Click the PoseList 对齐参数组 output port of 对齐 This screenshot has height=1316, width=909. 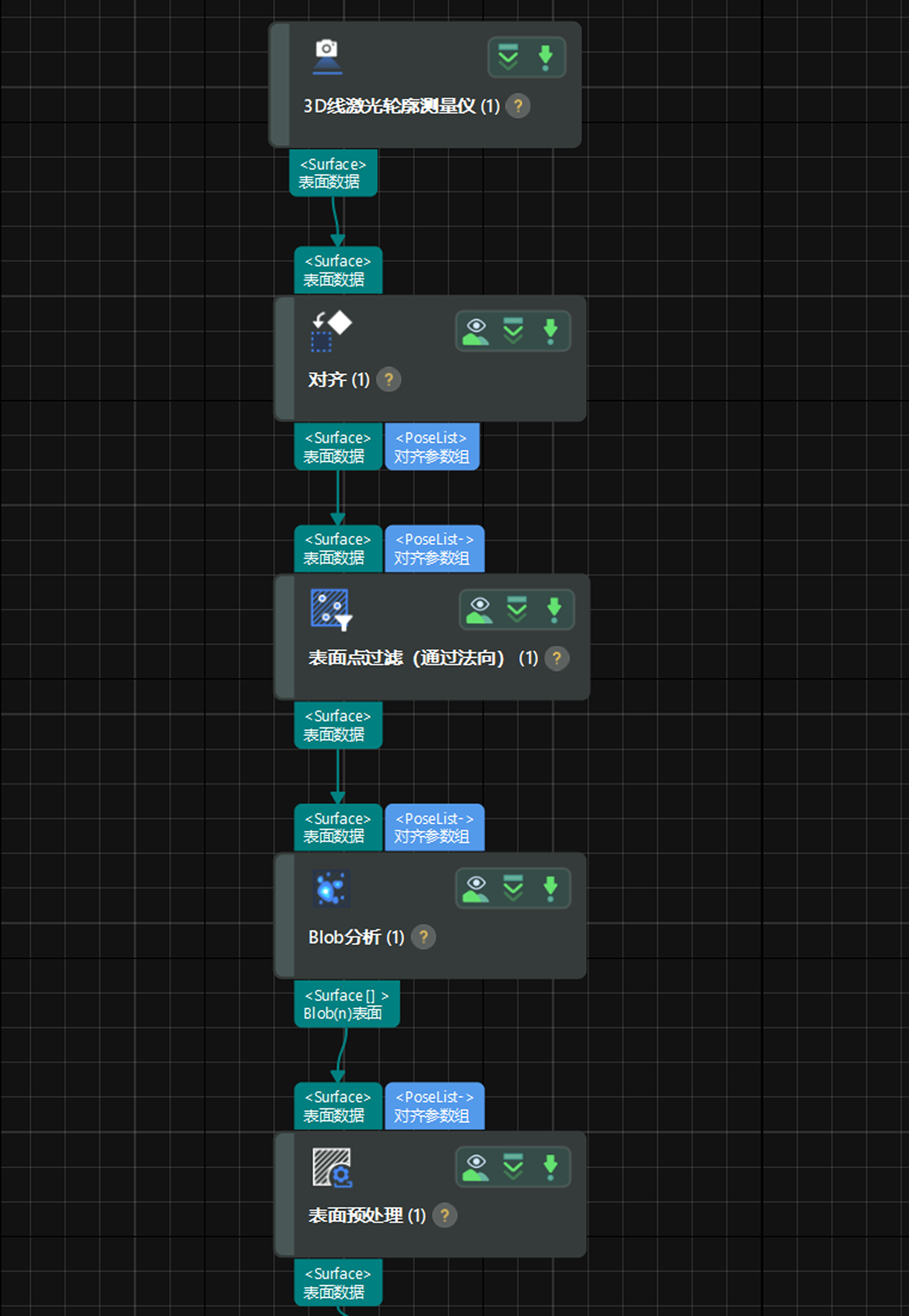click(x=432, y=447)
